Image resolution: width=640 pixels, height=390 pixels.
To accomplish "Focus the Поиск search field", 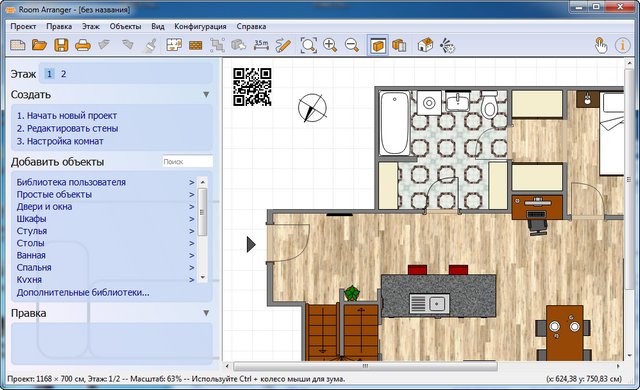I will click(187, 162).
